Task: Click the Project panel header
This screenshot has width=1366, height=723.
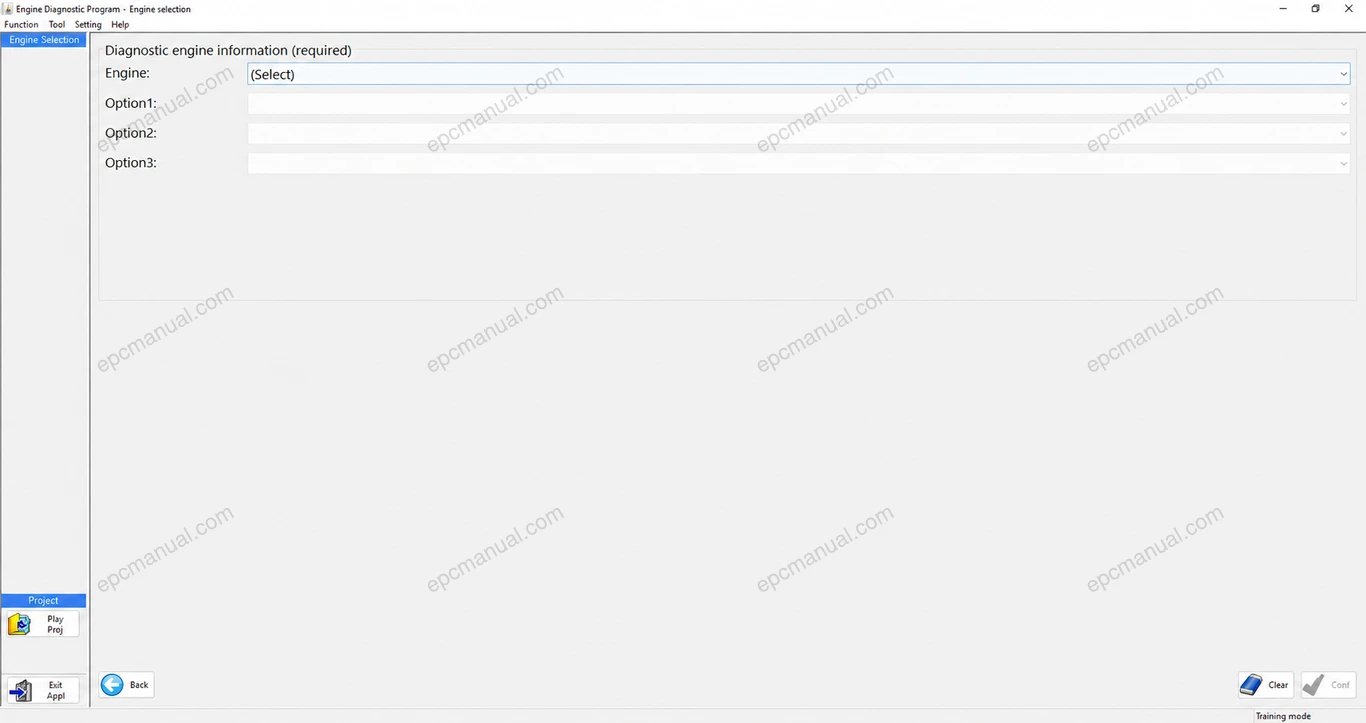Action: tap(44, 600)
